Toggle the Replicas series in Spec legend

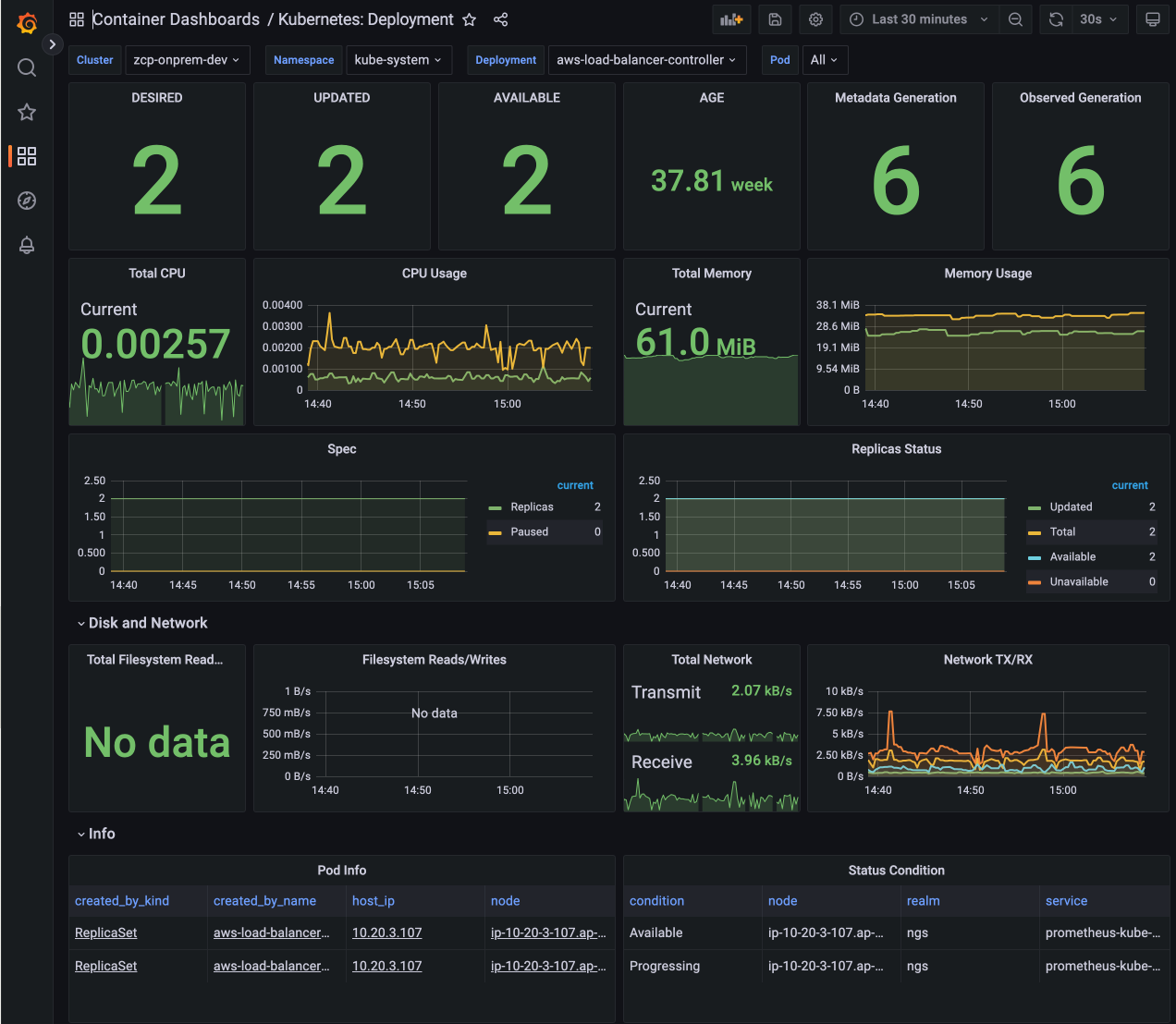click(532, 507)
